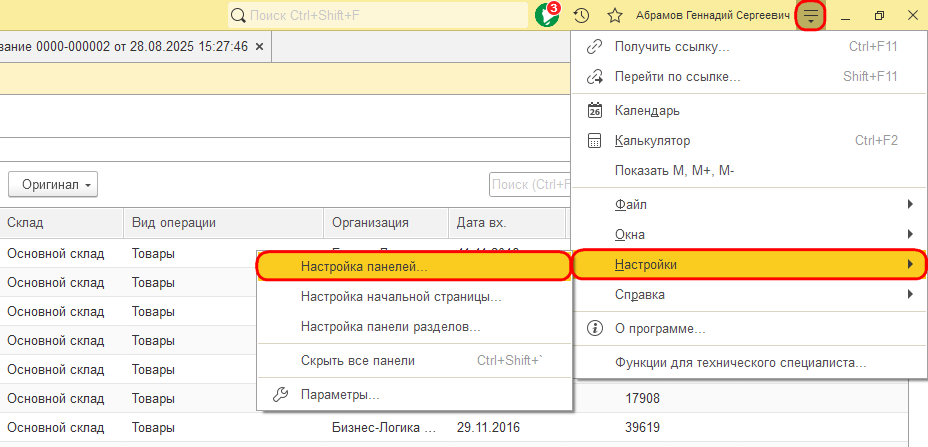Sort by the Дата вх. column header
928x447 pixels.
pos(507,223)
